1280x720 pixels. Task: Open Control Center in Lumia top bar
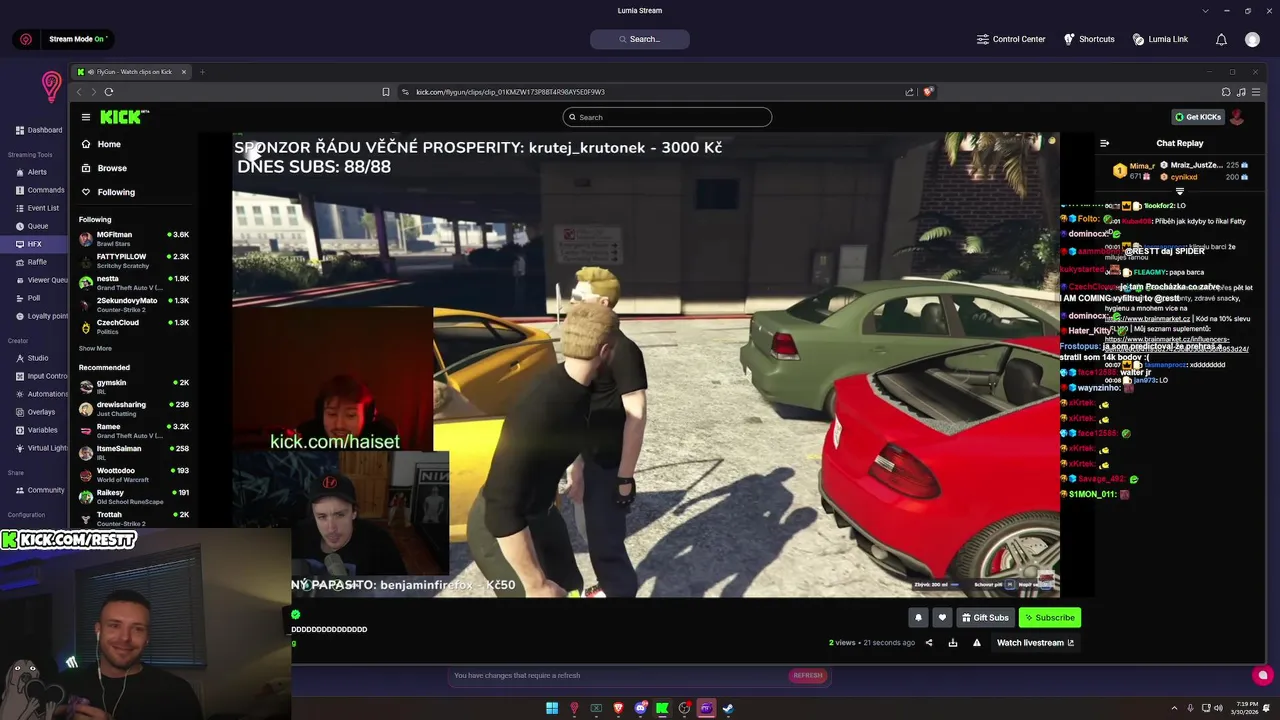(1011, 39)
